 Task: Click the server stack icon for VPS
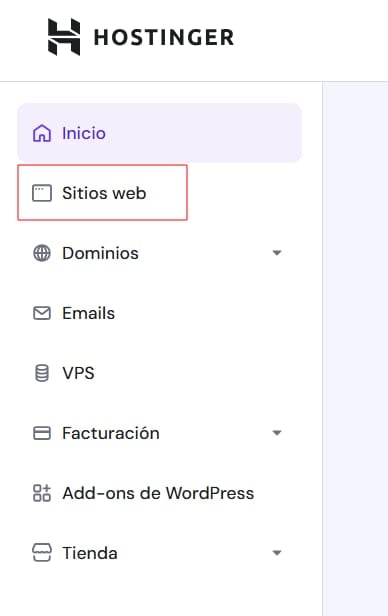point(42,373)
